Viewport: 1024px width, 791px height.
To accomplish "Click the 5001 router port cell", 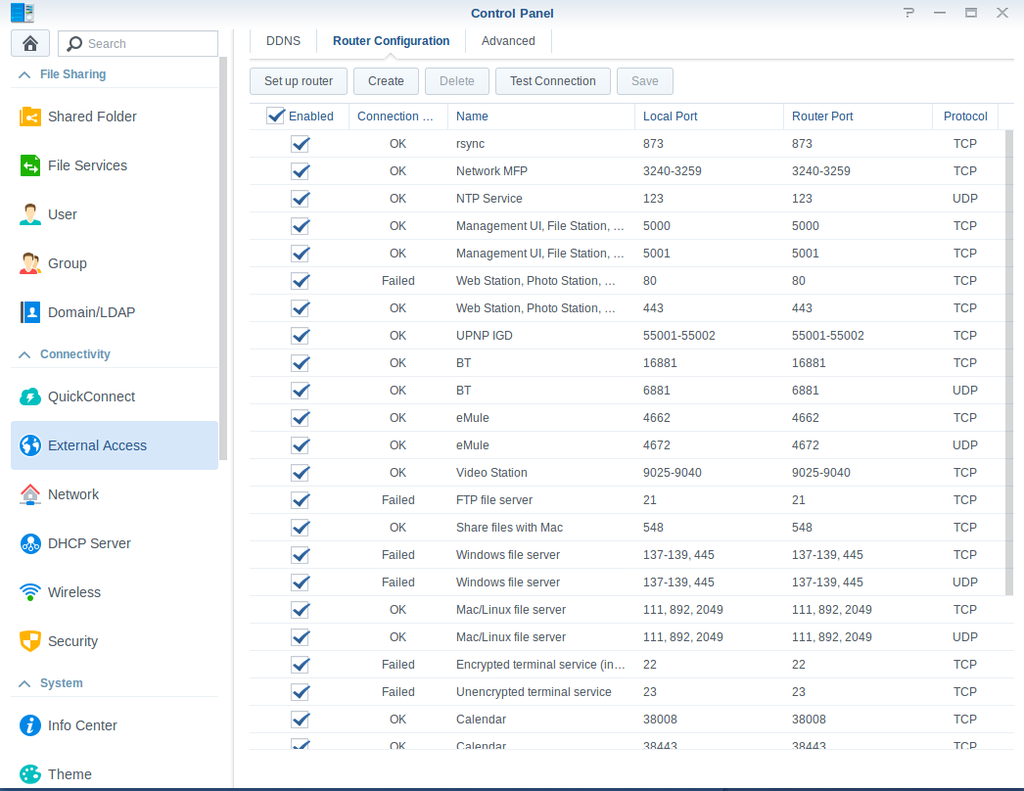I will [x=805, y=253].
